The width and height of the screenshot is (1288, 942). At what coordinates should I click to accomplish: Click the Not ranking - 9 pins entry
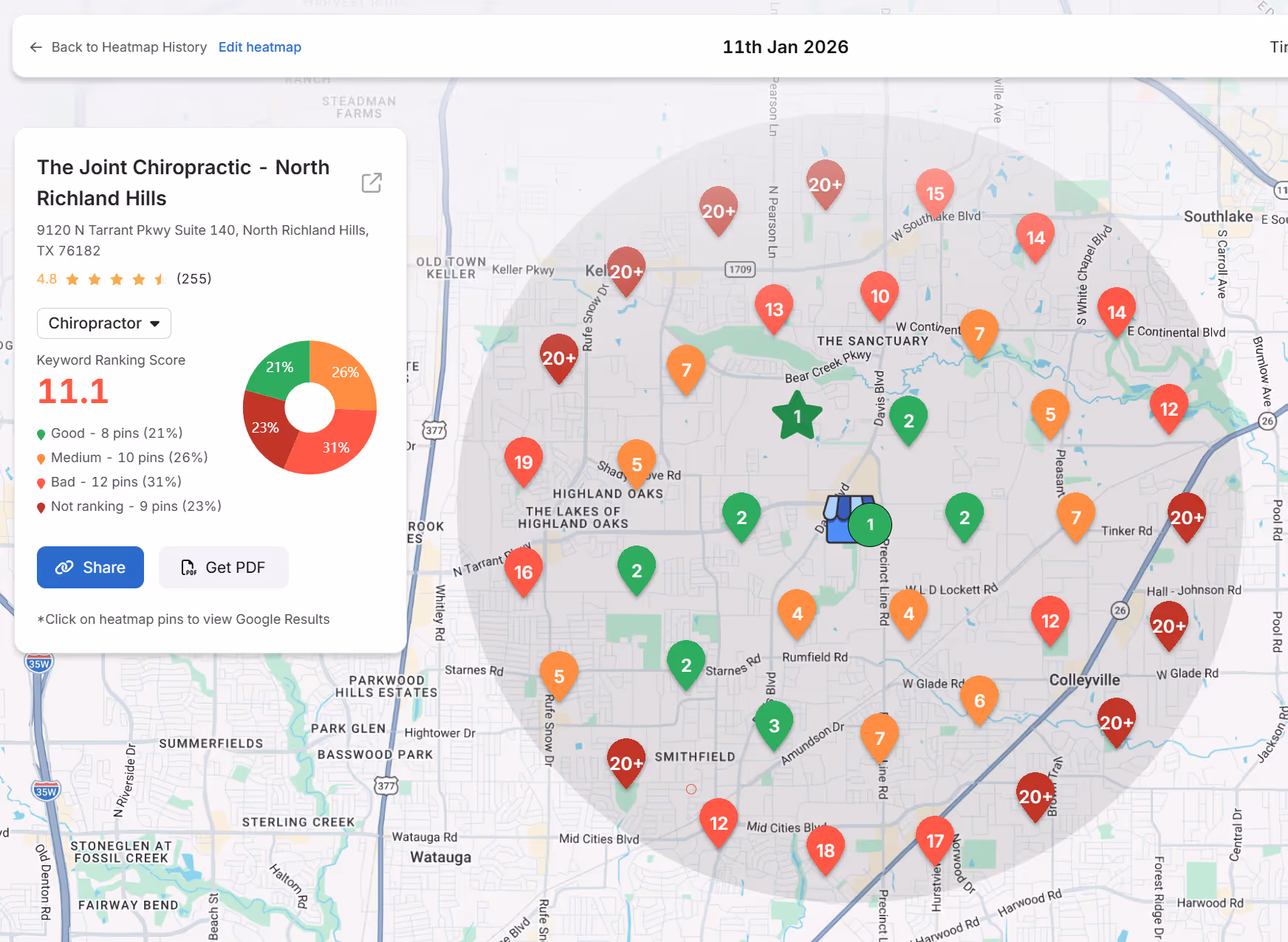(x=129, y=506)
